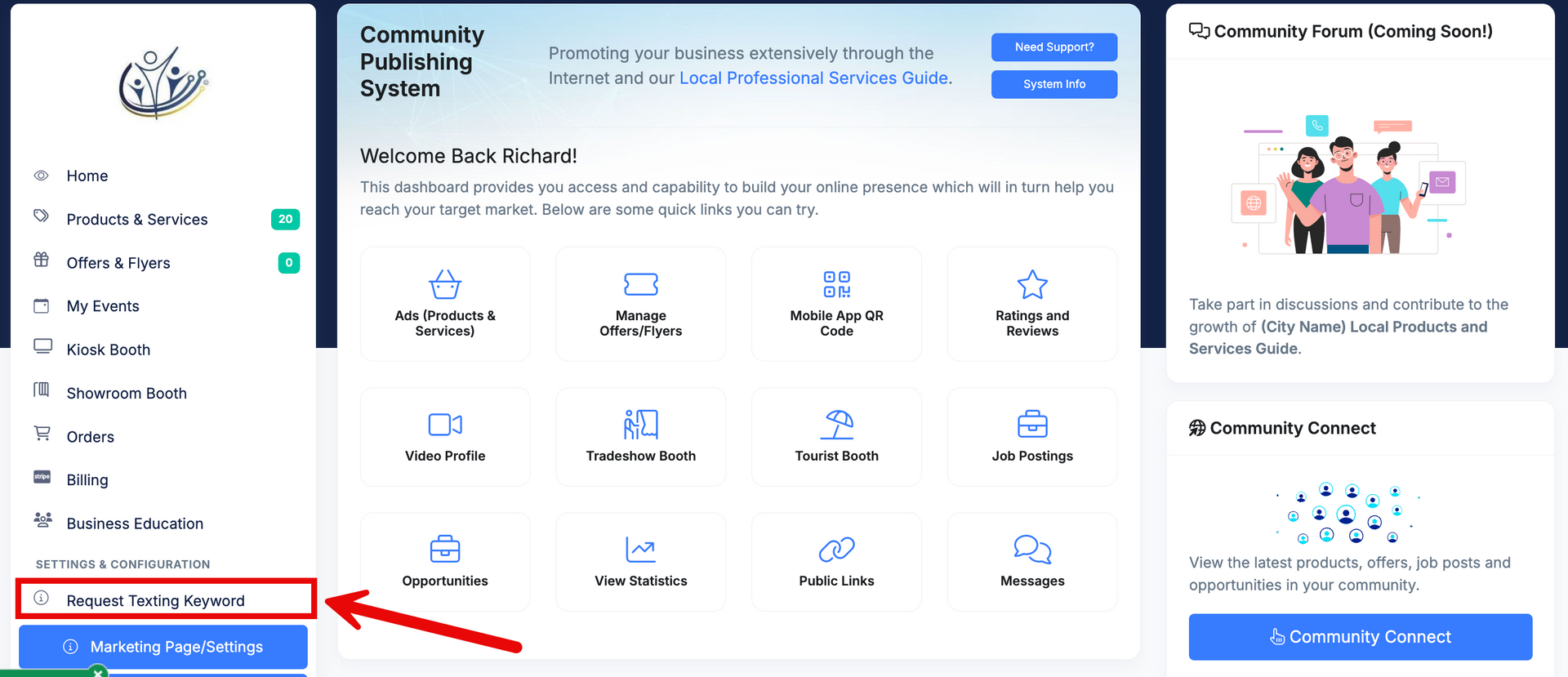Open Job Postings briefcase icon
The height and width of the screenshot is (677, 1568).
[x=1032, y=425]
